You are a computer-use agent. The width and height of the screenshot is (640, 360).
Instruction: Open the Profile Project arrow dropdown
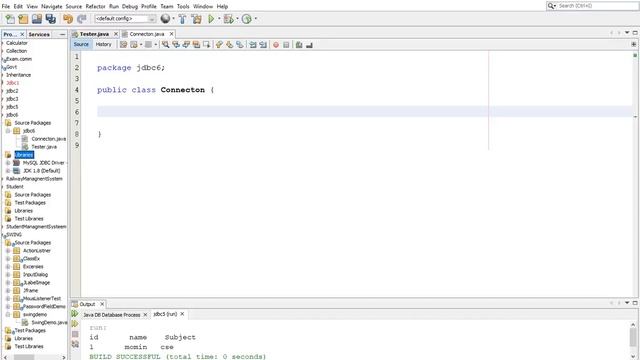tap(256, 19)
